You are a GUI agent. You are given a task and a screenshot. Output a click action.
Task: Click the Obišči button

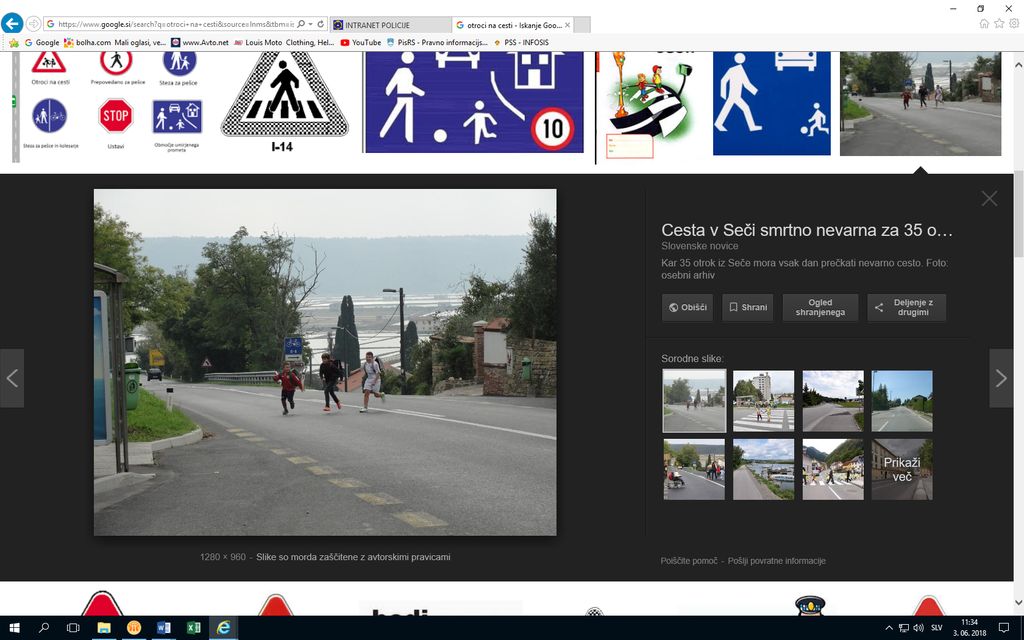point(687,308)
